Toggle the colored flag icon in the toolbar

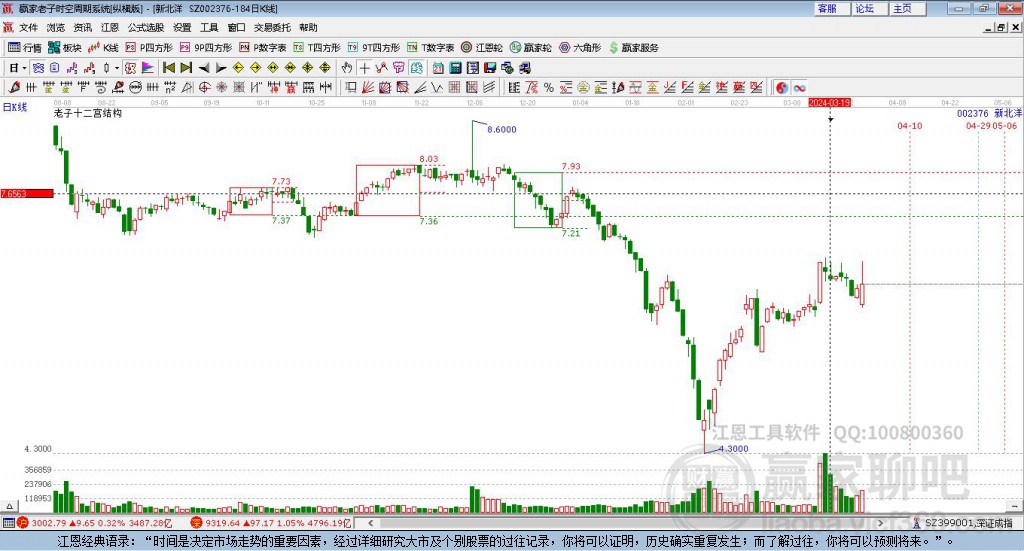148,68
